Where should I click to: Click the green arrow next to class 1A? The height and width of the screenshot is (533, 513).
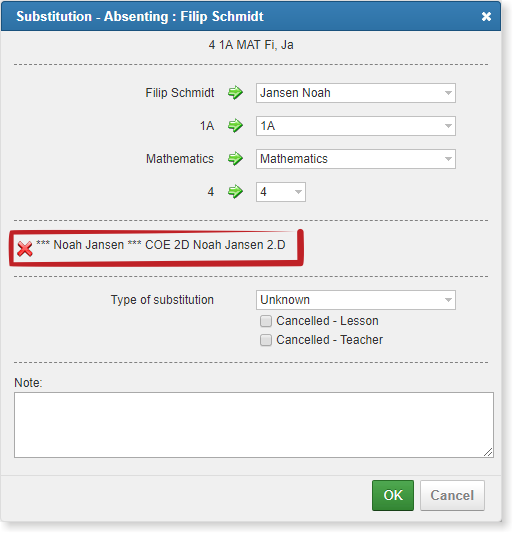pos(235,125)
